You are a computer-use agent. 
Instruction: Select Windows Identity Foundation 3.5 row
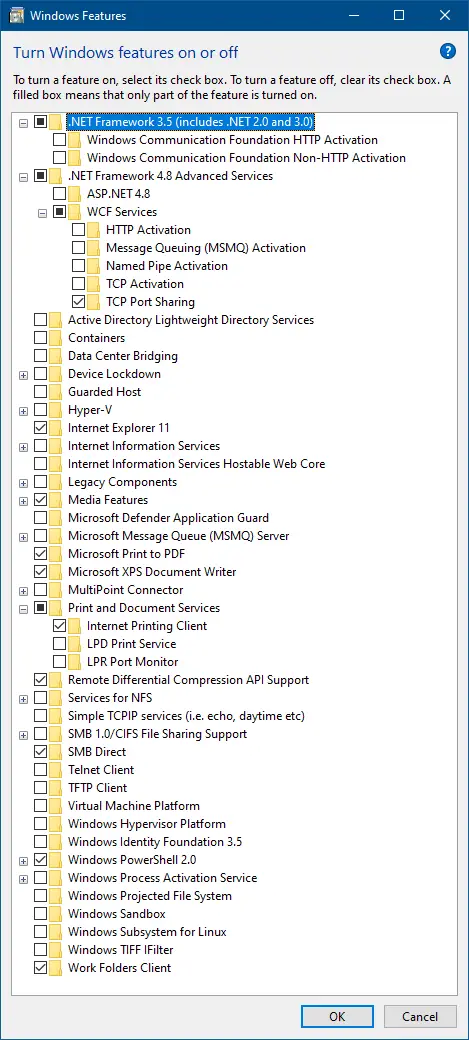155,842
